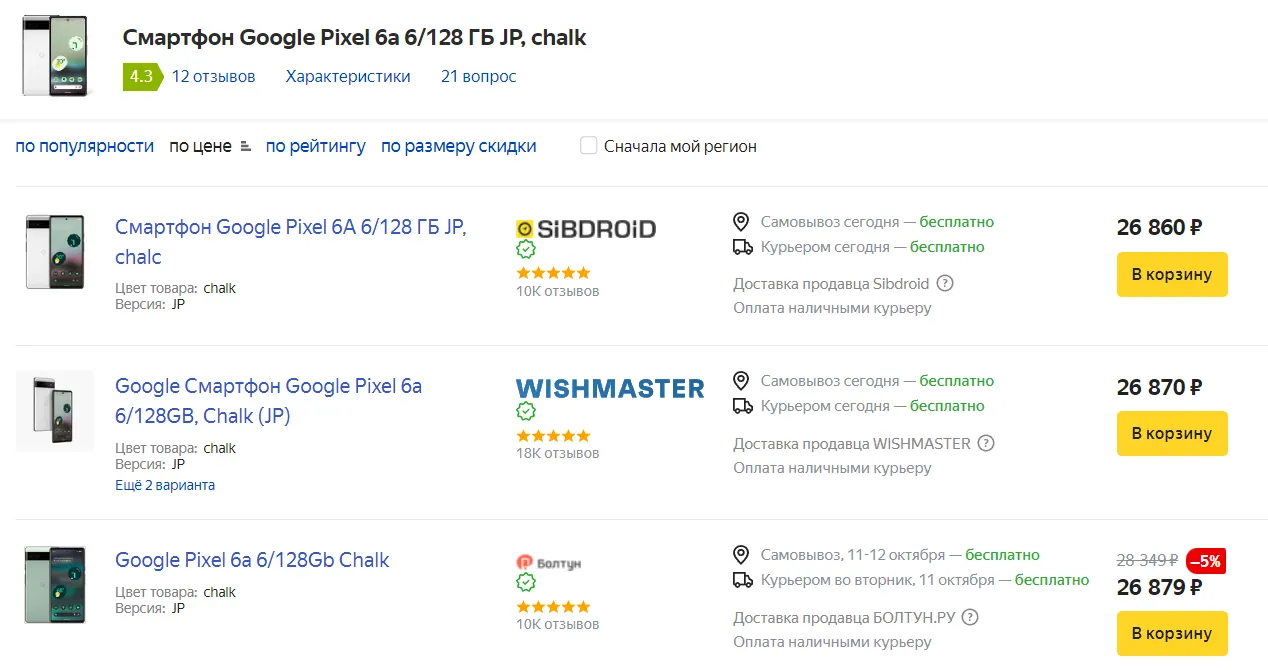This screenshot has width=1268, height=670.
Task: Enable the 'Сначала мой регион' checkbox
Action: click(x=589, y=146)
